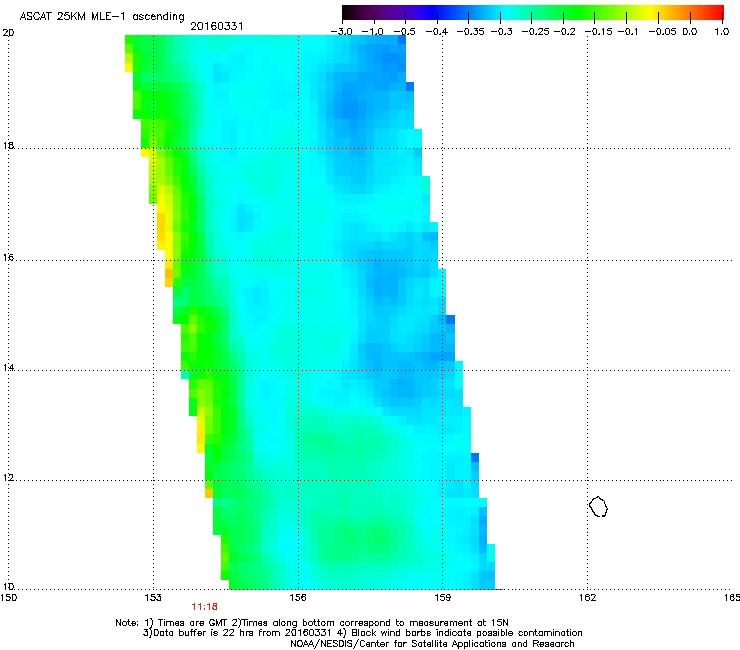The height and width of the screenshot is (650, 740).
Task: Click the note line 'Times are GMT'
Action: coord(193,623)
